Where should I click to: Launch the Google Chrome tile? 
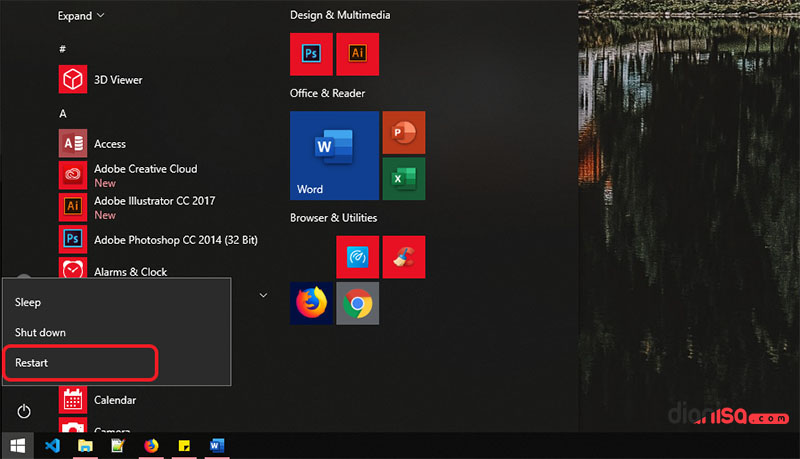point(357,303)
